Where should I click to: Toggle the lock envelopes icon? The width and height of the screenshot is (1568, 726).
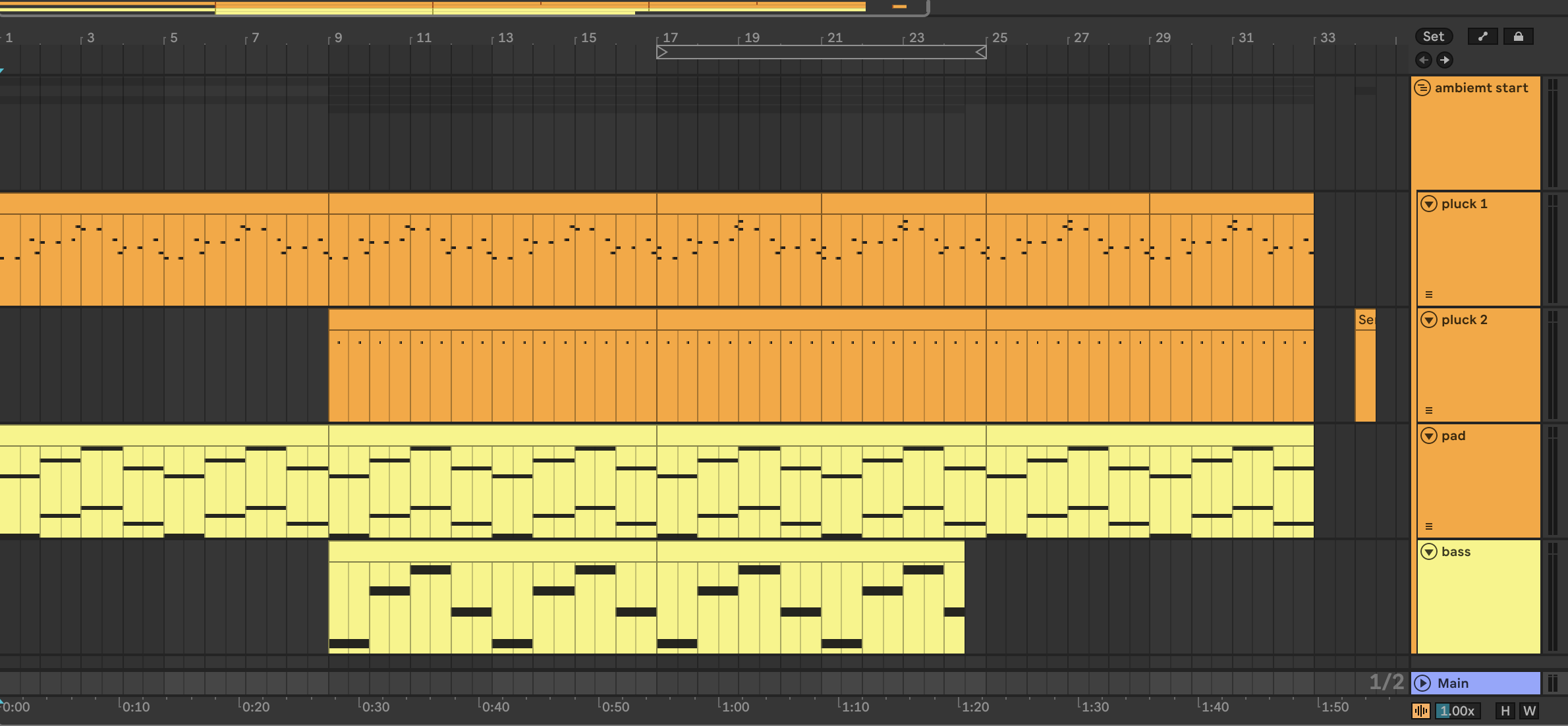point(1518,37)
